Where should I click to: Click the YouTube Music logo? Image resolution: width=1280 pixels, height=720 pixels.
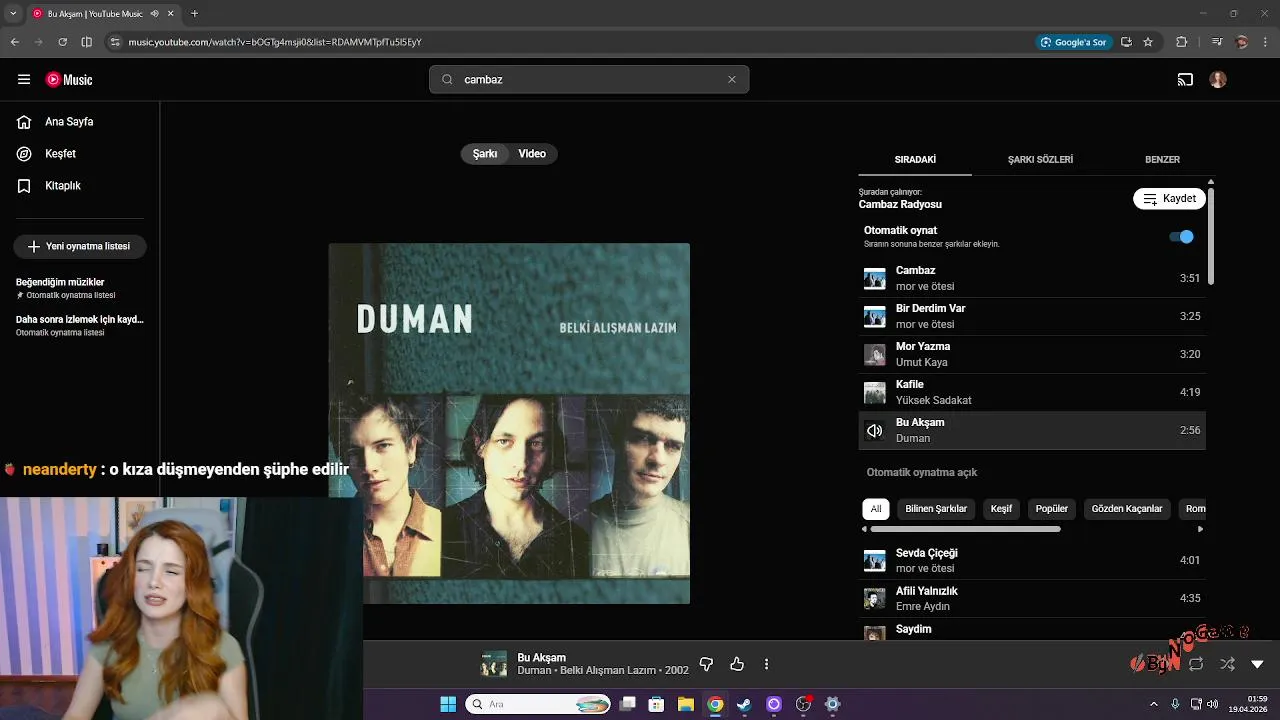click(x=69, y=80)
